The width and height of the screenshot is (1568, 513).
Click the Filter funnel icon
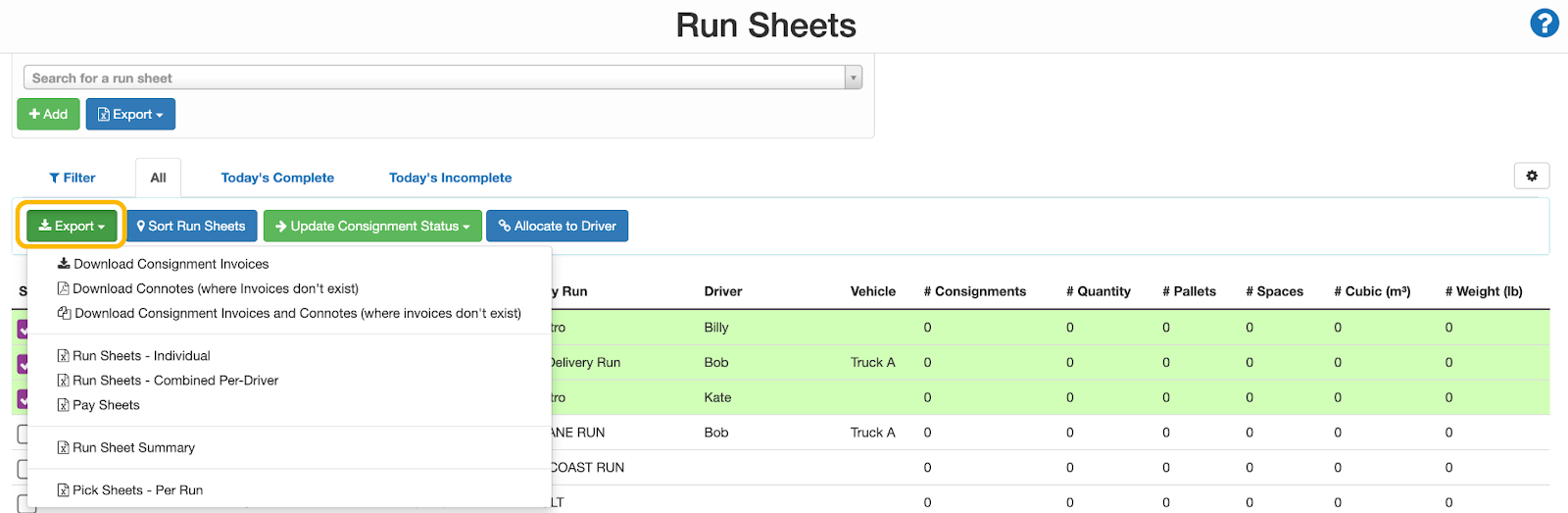click(55, 178)
